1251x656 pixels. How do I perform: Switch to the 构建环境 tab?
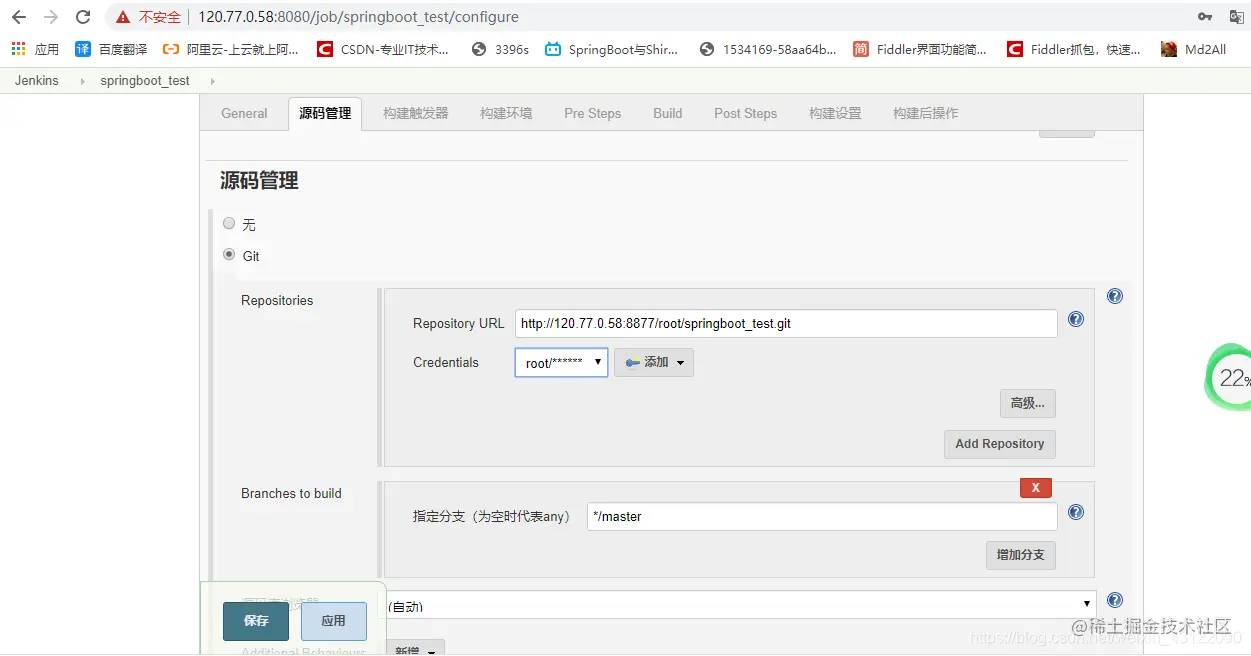click(x=506, y=113)
